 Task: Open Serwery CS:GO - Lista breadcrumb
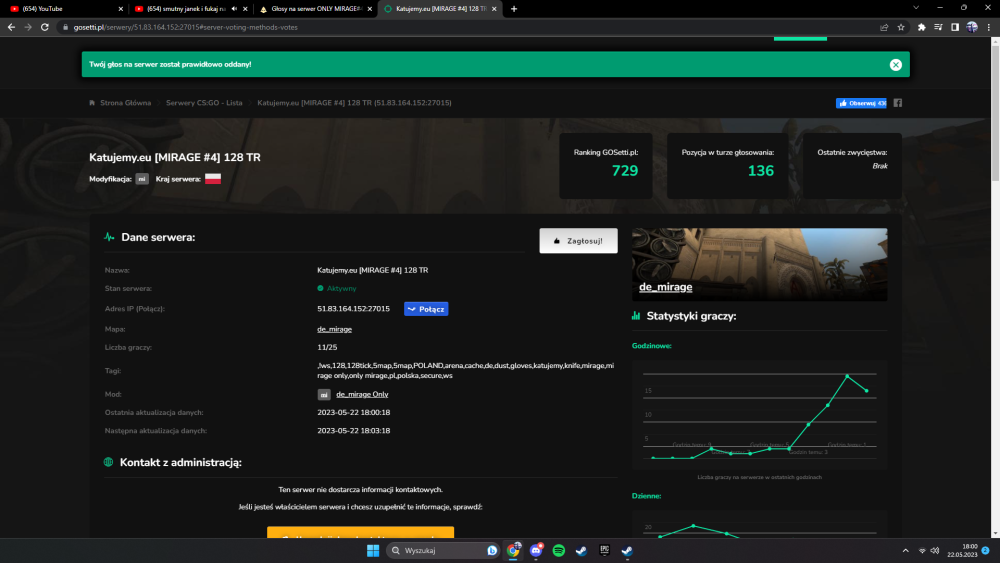point(204,103)
